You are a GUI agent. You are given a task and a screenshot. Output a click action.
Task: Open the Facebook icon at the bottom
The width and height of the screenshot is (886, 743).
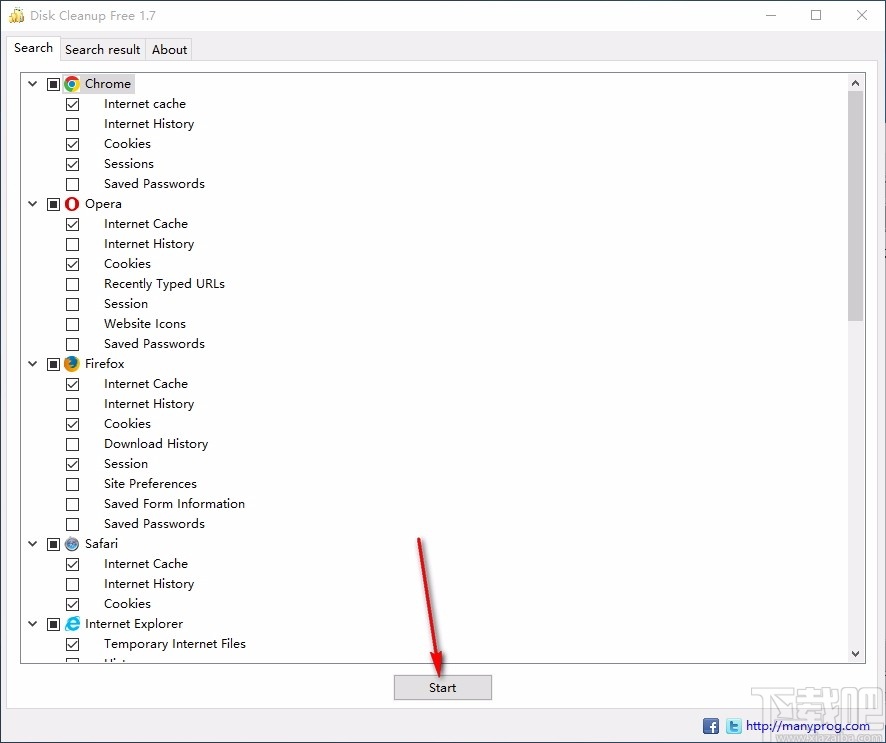tap(710, 725)
